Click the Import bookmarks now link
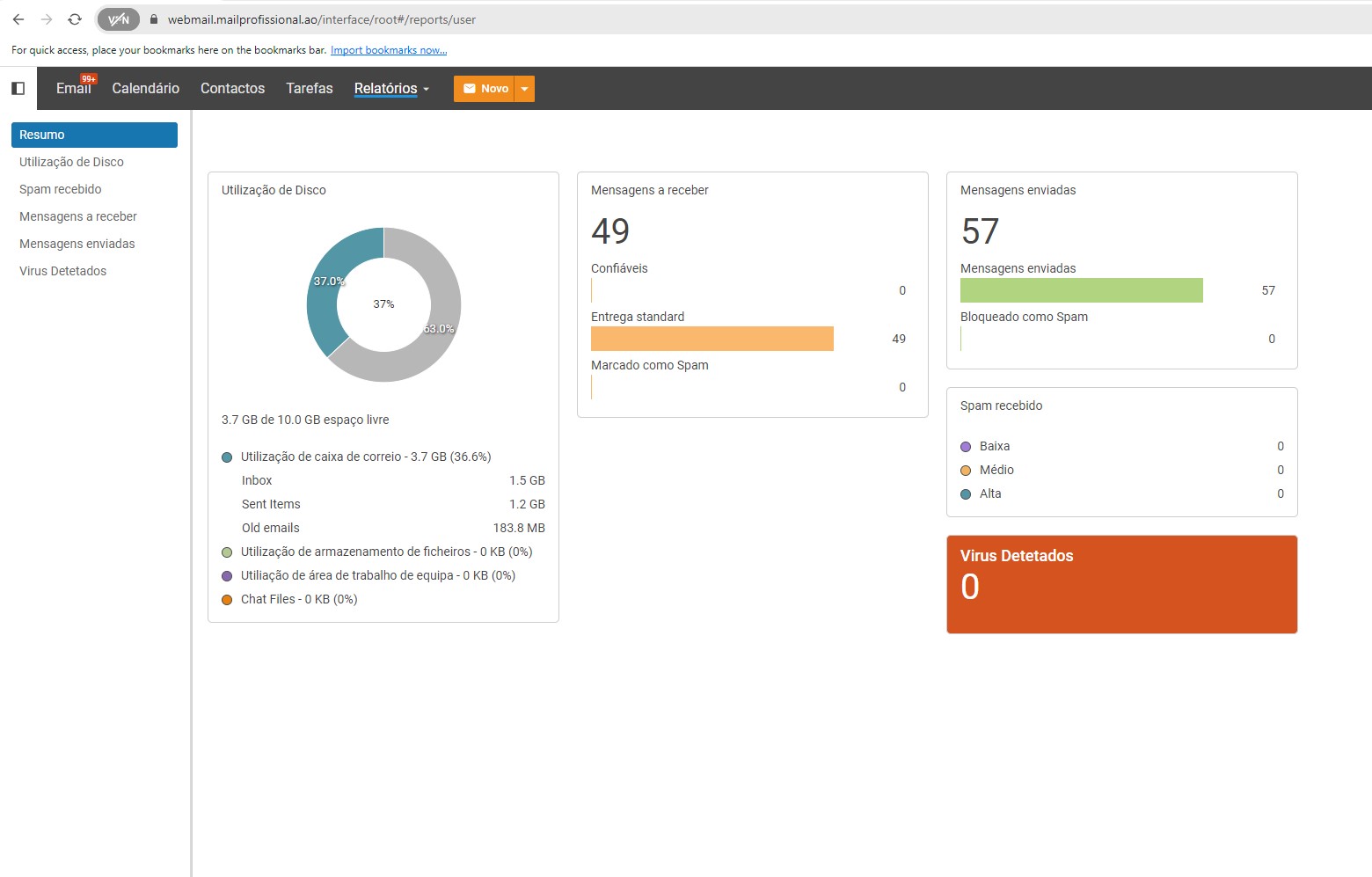 (x=389, y=50)
